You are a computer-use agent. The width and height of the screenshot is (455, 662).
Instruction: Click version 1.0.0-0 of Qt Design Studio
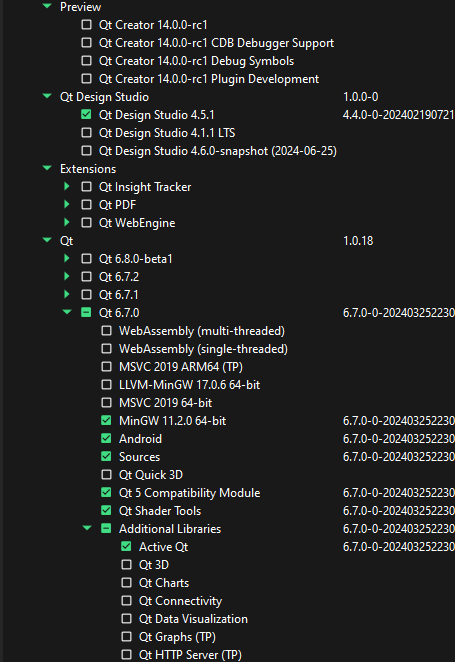point(360,97)
